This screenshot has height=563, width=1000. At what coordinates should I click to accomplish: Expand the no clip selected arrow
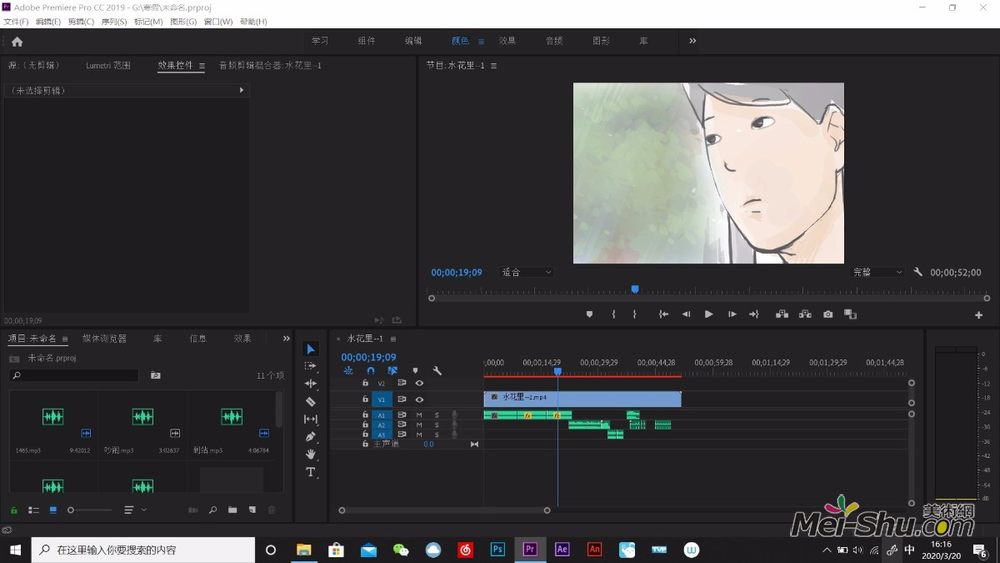(x=241, y=91)
